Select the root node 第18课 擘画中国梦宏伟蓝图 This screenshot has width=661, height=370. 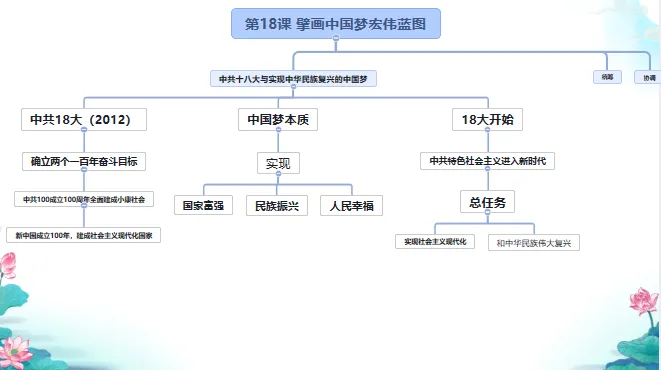[x=336, y=24]
